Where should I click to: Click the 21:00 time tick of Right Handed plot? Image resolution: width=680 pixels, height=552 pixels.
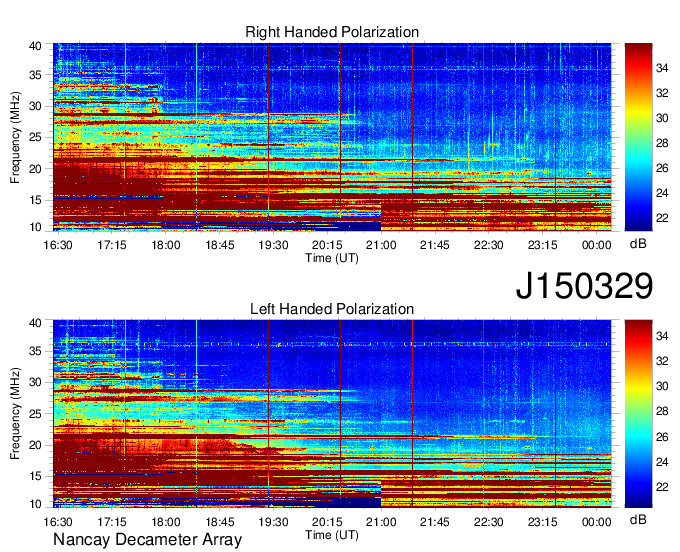tap(381, 245)
